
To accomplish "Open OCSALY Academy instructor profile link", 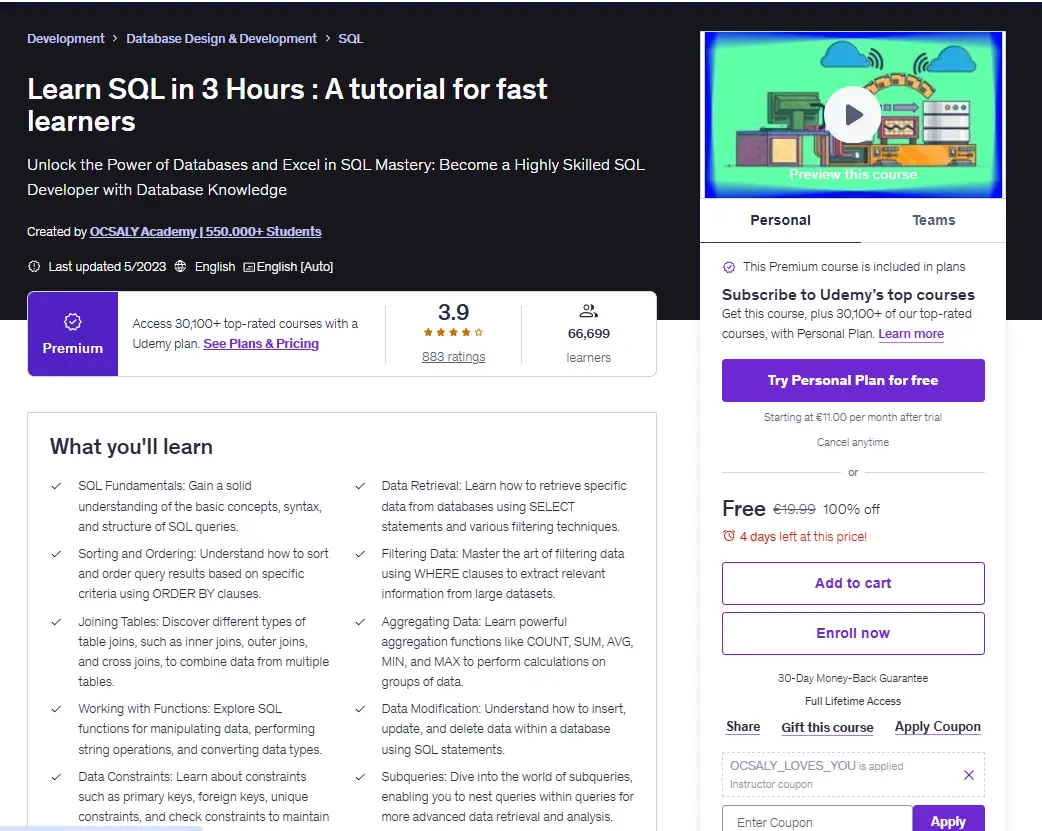I will point(205,231).
